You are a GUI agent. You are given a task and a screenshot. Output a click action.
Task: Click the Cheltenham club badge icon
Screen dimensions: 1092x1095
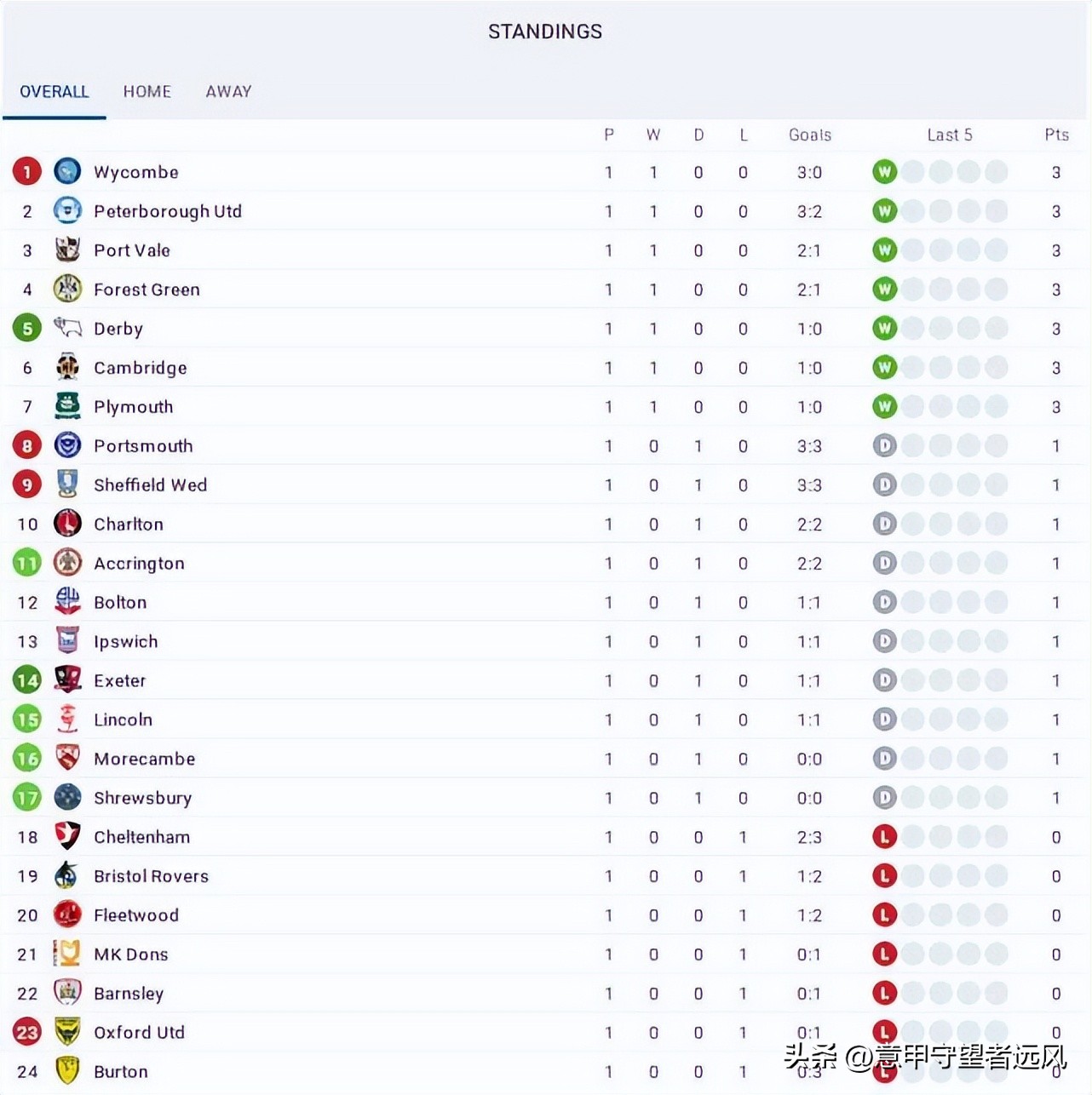tap(67, 836)
